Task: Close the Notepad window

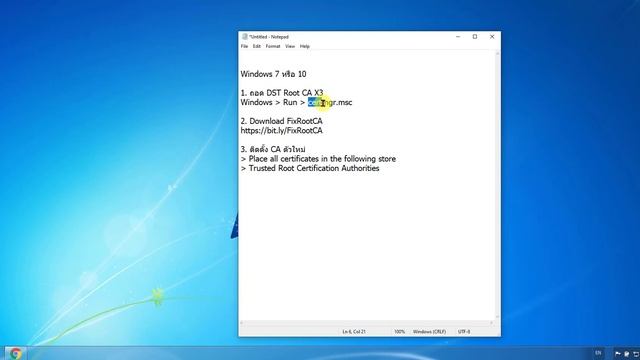Action: click(x=492, y=37)
